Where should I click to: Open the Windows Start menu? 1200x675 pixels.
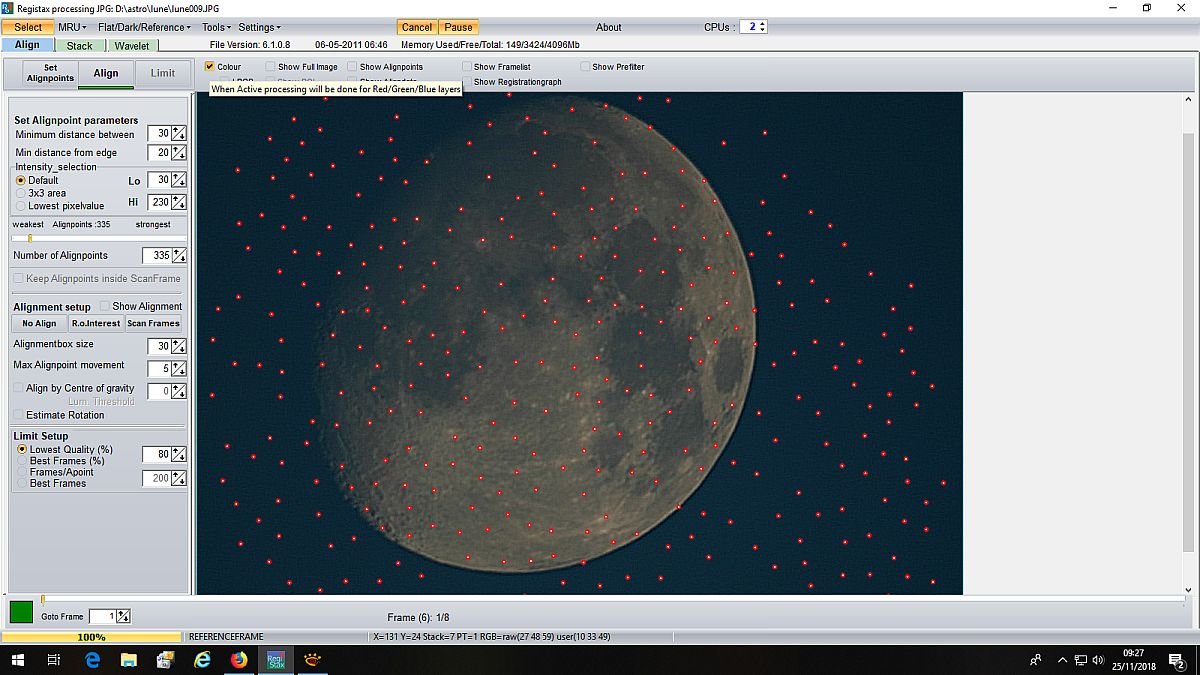click(18, 660)
